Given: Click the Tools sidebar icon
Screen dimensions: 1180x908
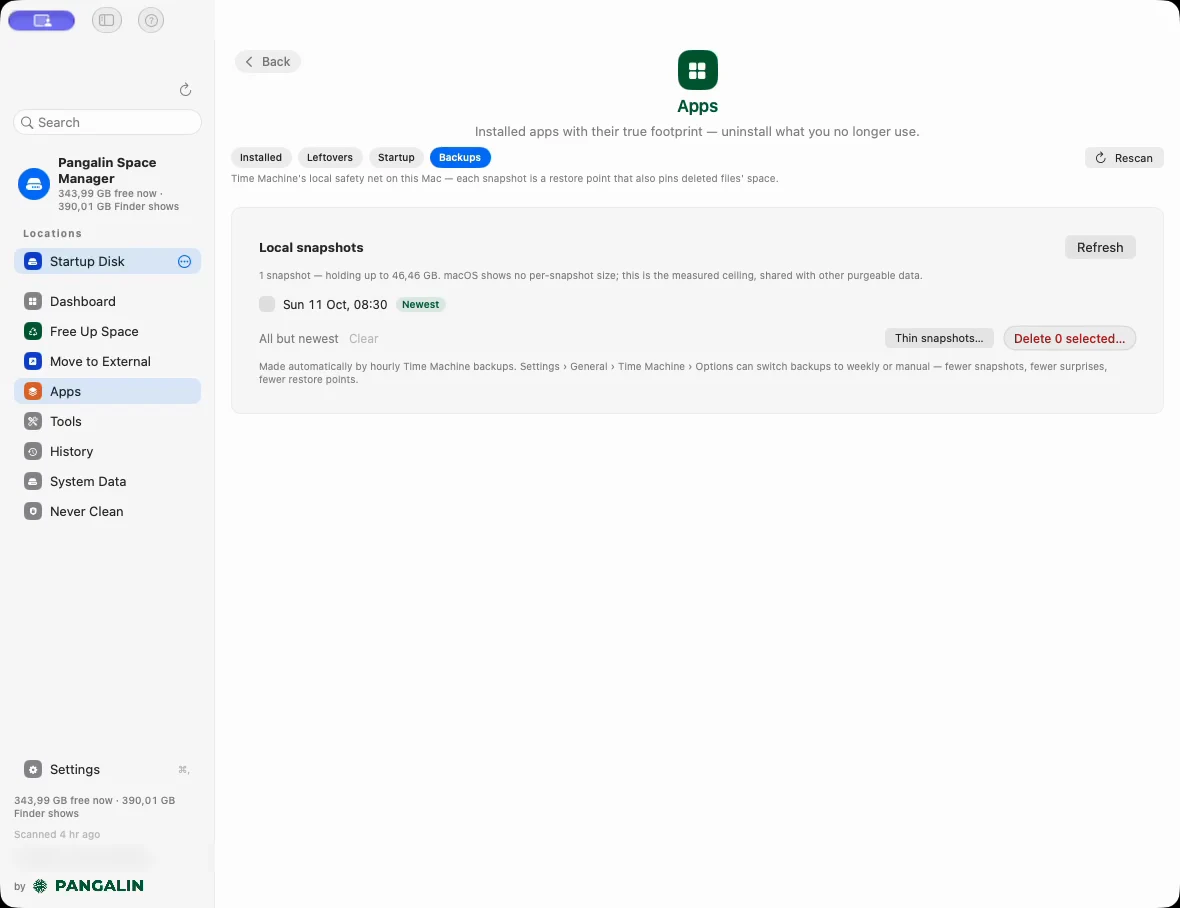Looking at the screenshot, I should 32,421.
